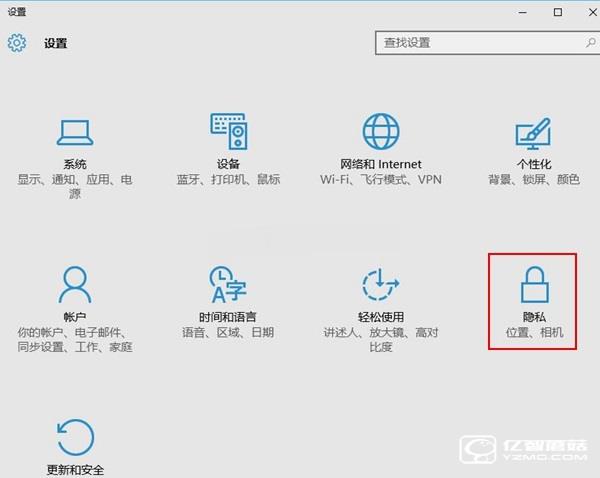Click the settings gear icon beside 设置
This screenshot has height=478, width=600.
[x=17, y=43]
